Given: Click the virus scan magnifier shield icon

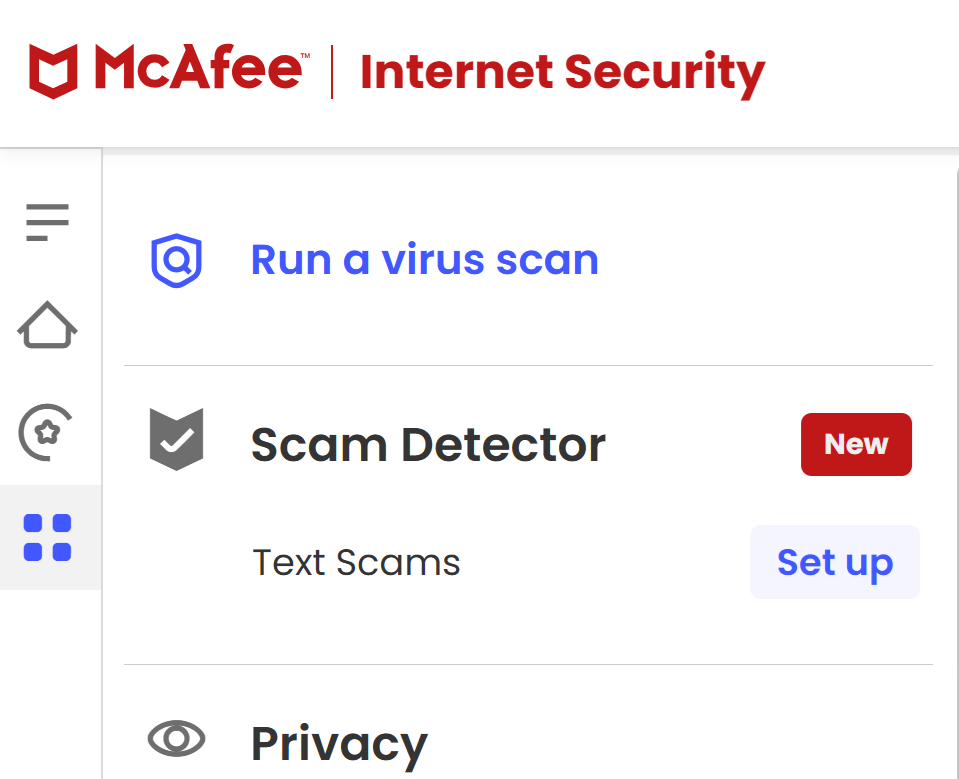Looking at the screenshot, I should tap(176, 260).
